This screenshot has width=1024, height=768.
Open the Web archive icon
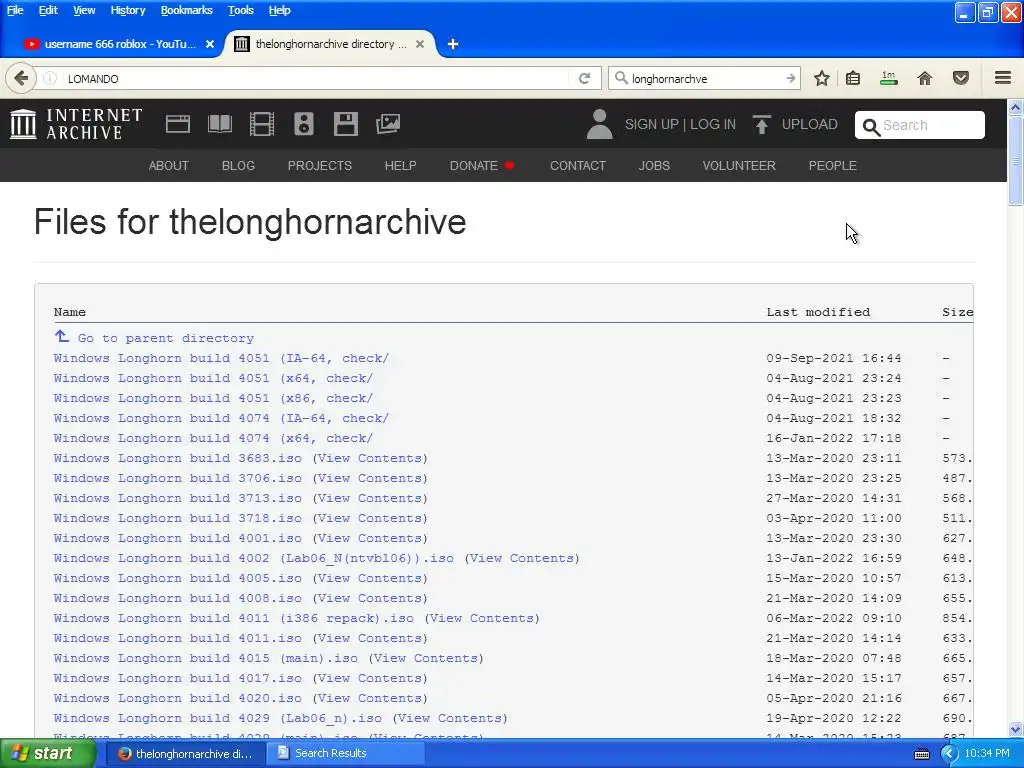click(178, 124)
